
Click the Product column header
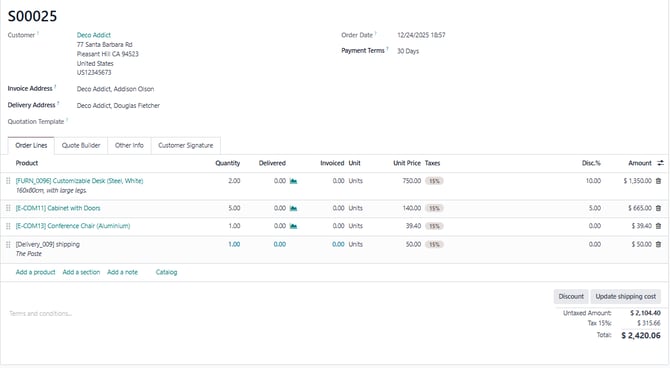point(27,163)
